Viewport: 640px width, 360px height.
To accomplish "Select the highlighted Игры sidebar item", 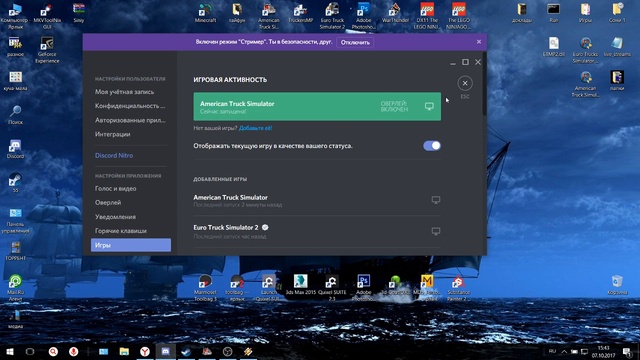I will pyautogui.click(x=131, y=245).
